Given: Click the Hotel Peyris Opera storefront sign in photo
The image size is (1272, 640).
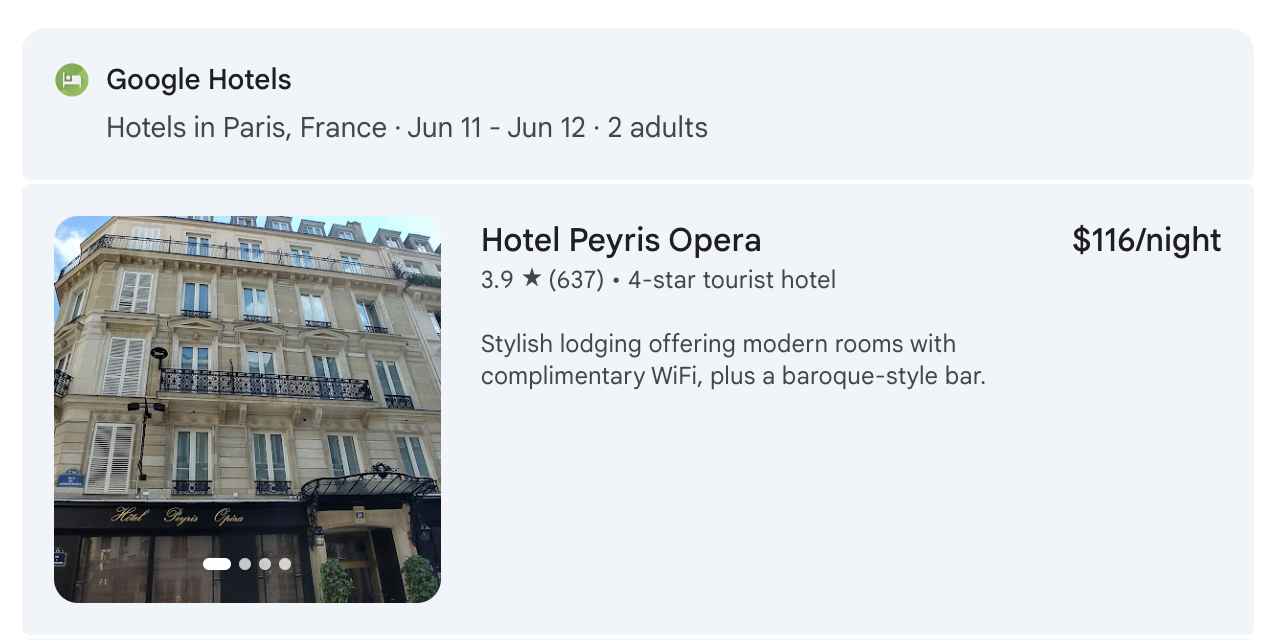Looking at the screenshot, I should [175, 517].
